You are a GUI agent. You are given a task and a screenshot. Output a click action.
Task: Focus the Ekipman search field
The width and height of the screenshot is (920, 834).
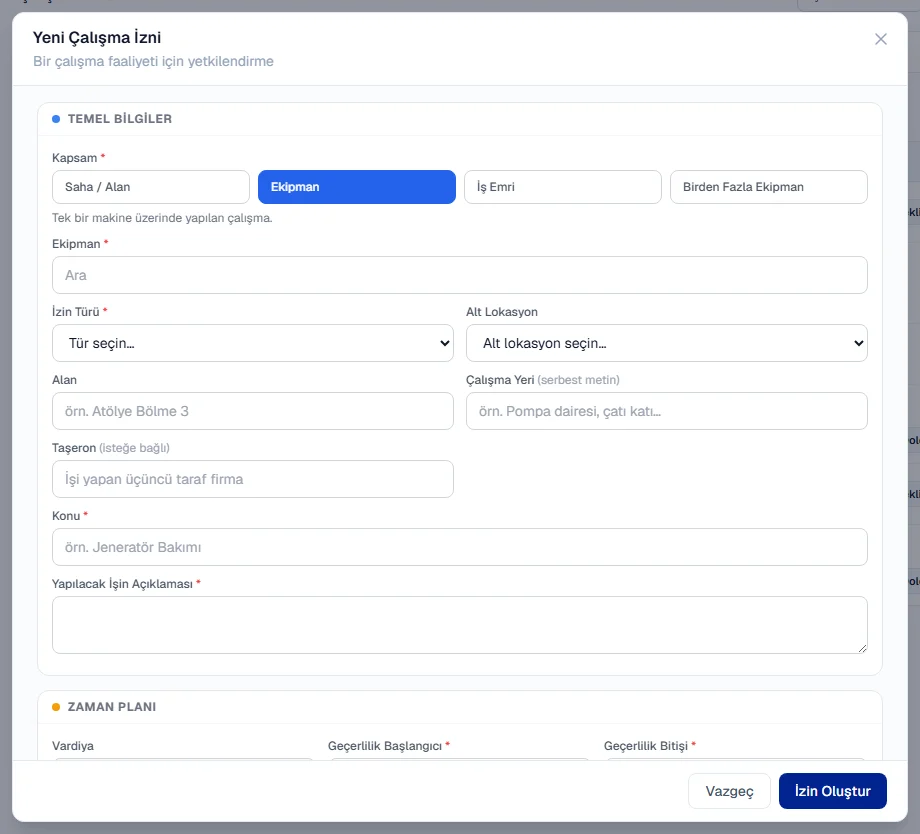459,275
